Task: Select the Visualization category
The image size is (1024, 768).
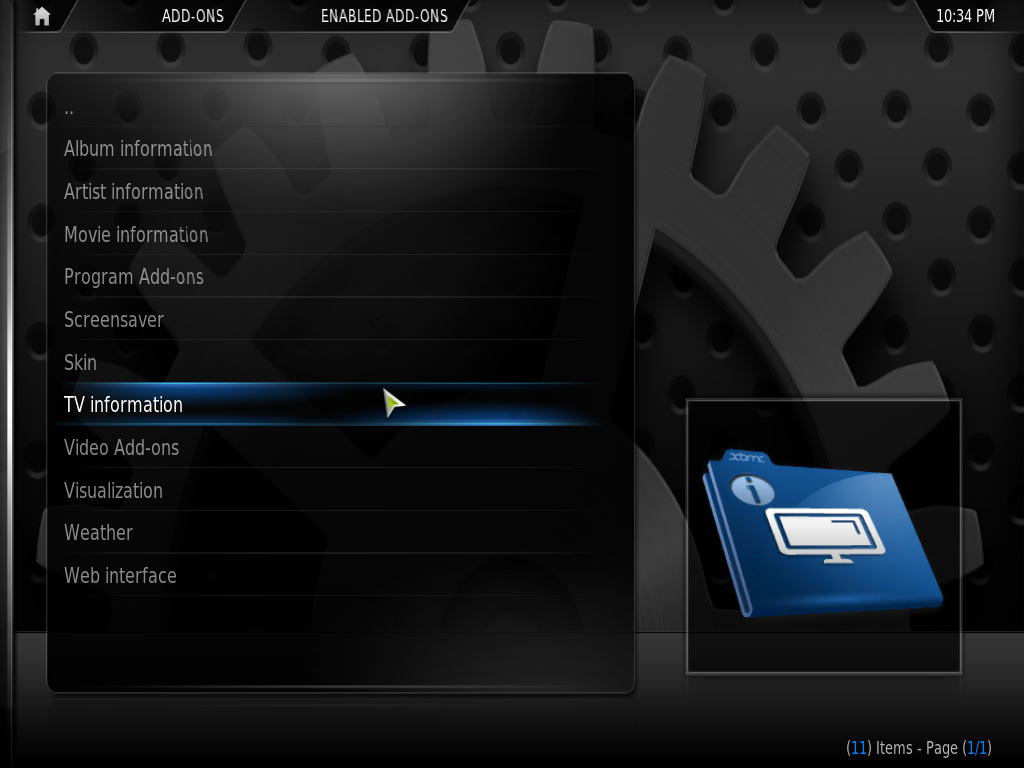Action: (327, 490)
